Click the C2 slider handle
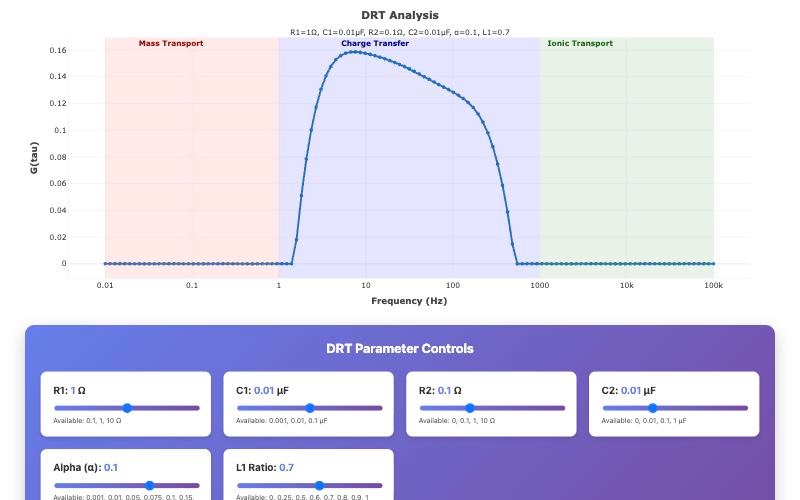 [x=653, y=408]
